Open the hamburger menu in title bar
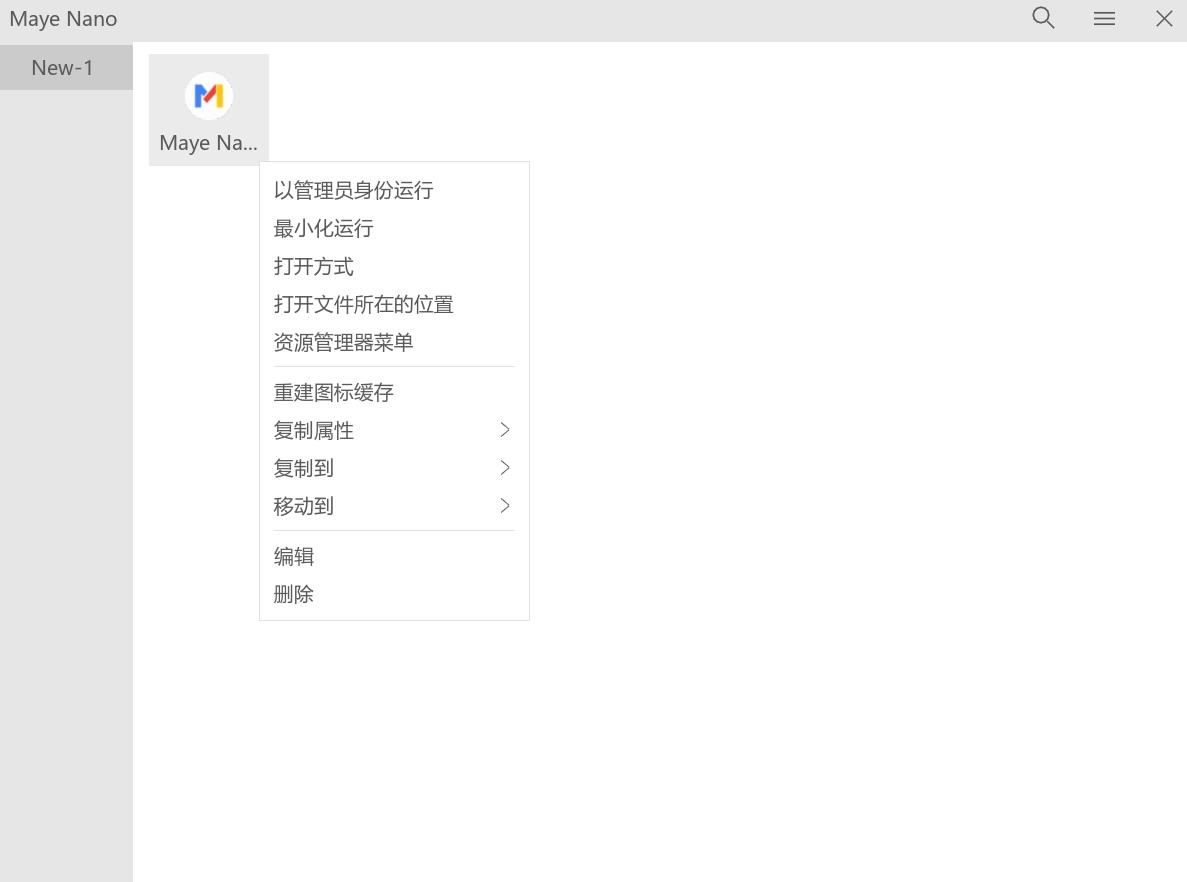1187x882 pixels. point(1104,18)
